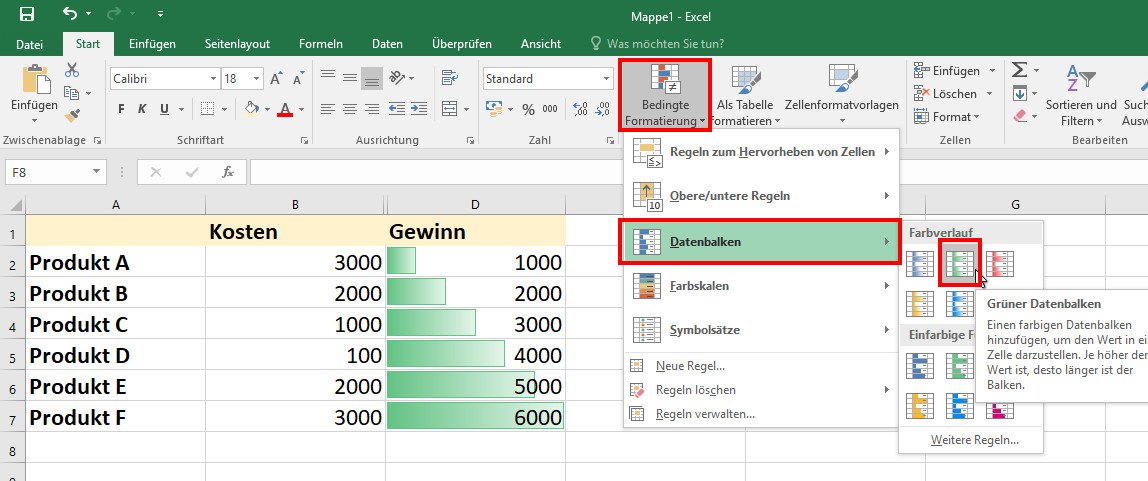Click the red font color A icon
Viewport: 1148px width, 481px height.
(x=285, y=109)
